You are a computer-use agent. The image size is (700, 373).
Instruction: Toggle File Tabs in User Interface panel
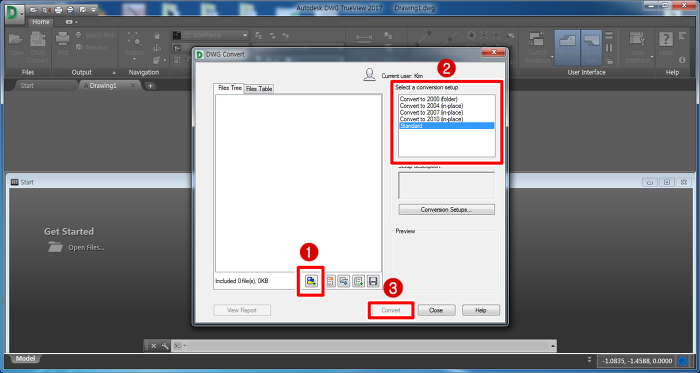(567, 48)
